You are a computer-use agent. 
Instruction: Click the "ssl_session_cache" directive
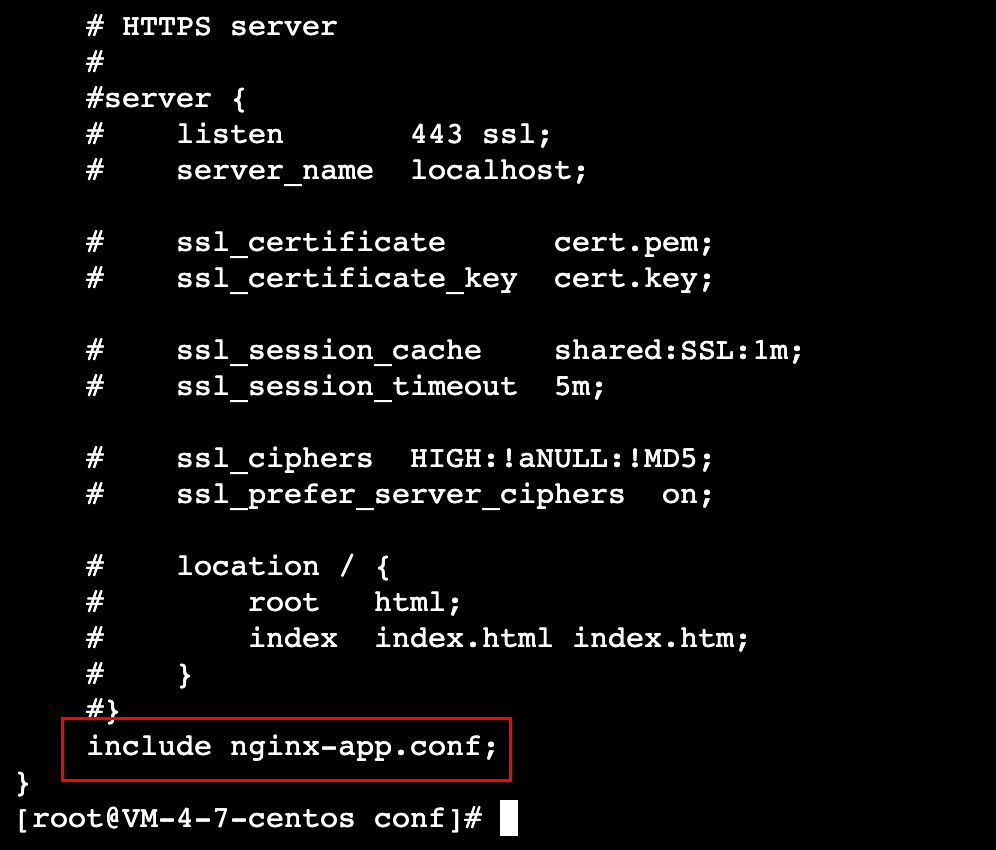point(328,350)
